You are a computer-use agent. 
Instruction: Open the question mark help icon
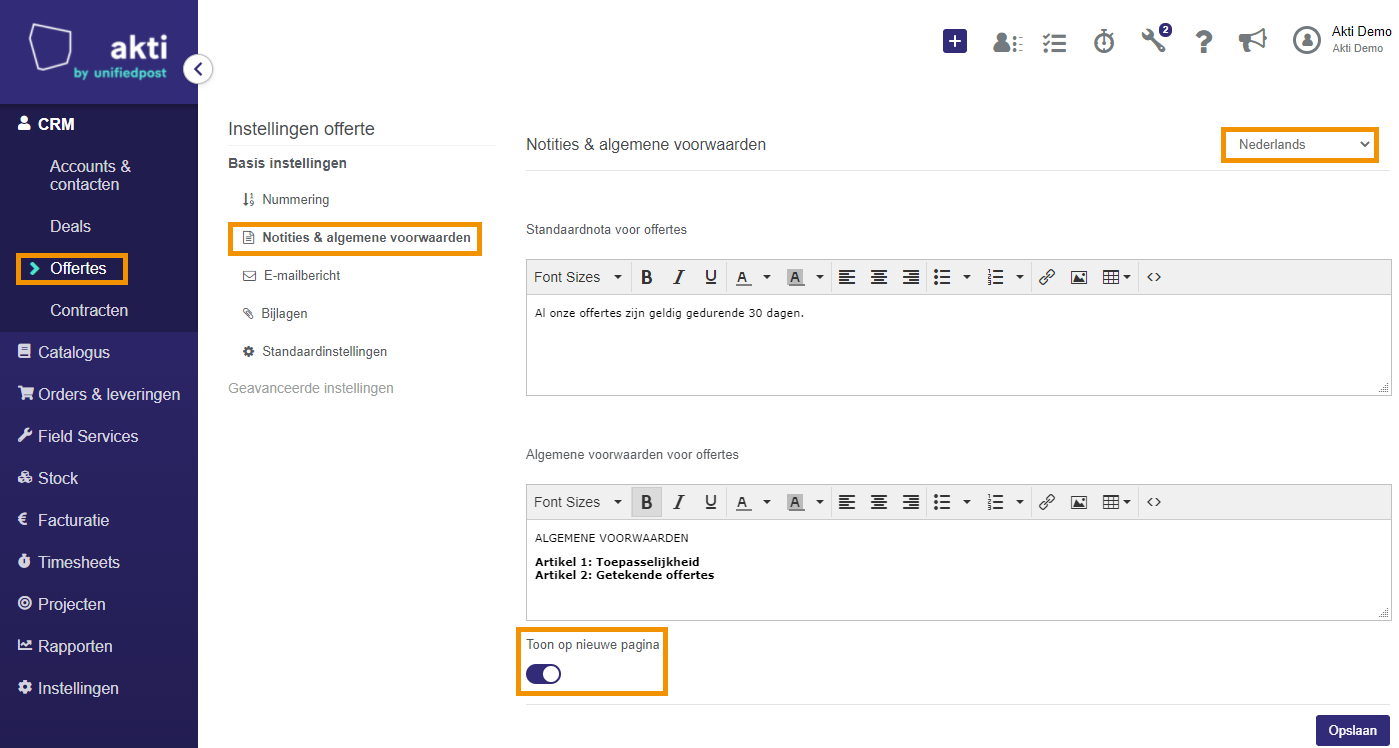click(1204, 42)
